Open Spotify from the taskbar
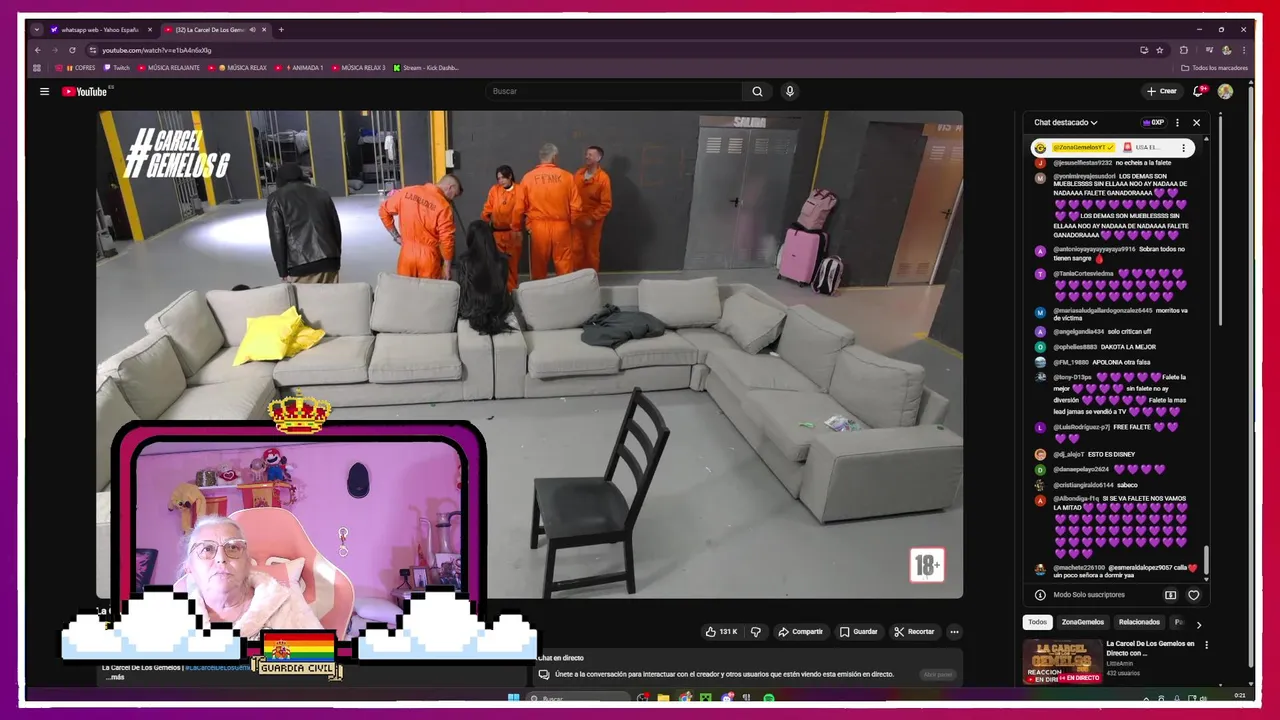1280x720 pixels. 769,698
